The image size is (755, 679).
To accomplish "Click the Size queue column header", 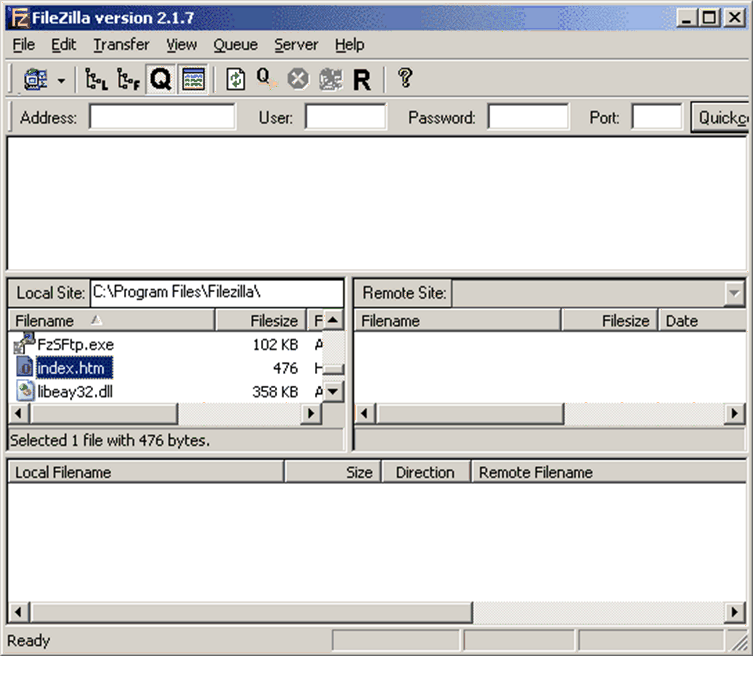I will pos(333,472).
